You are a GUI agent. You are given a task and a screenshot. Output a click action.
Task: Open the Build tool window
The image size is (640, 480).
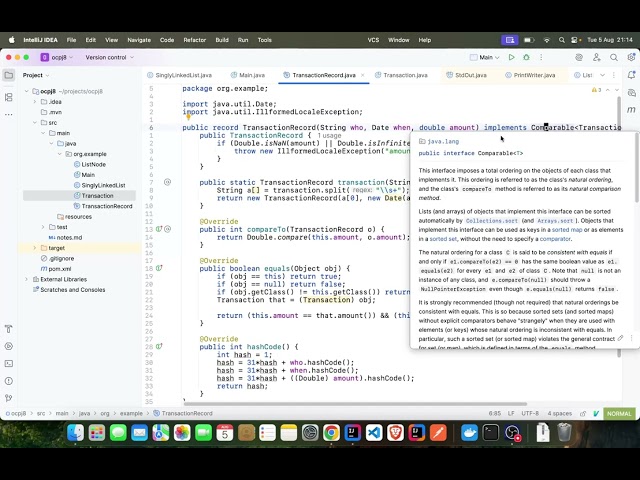(9, 329)
